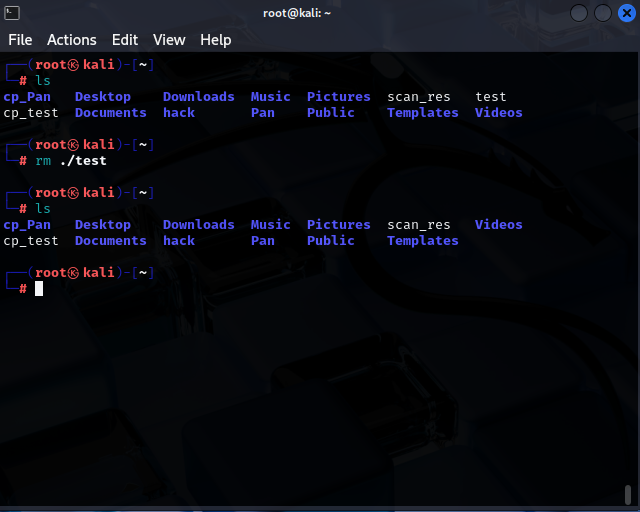This screenshot has width=640, height=512.
Task: Click 'cp_Pan' in the second ls output
Action: point(27,225)
